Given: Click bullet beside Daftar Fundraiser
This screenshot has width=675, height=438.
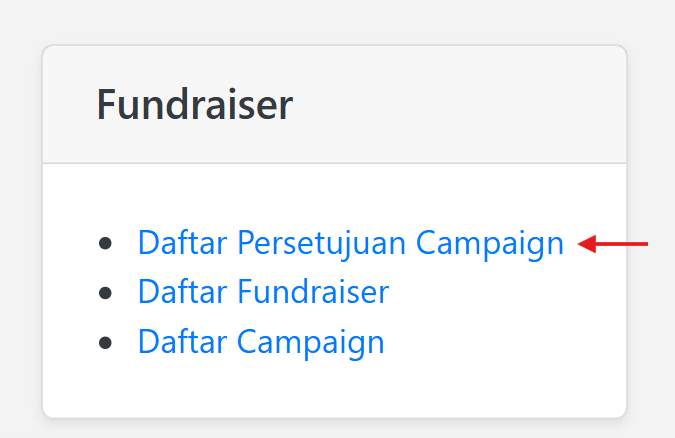Looking at the screenshot, I should click(x=106, y=293).
